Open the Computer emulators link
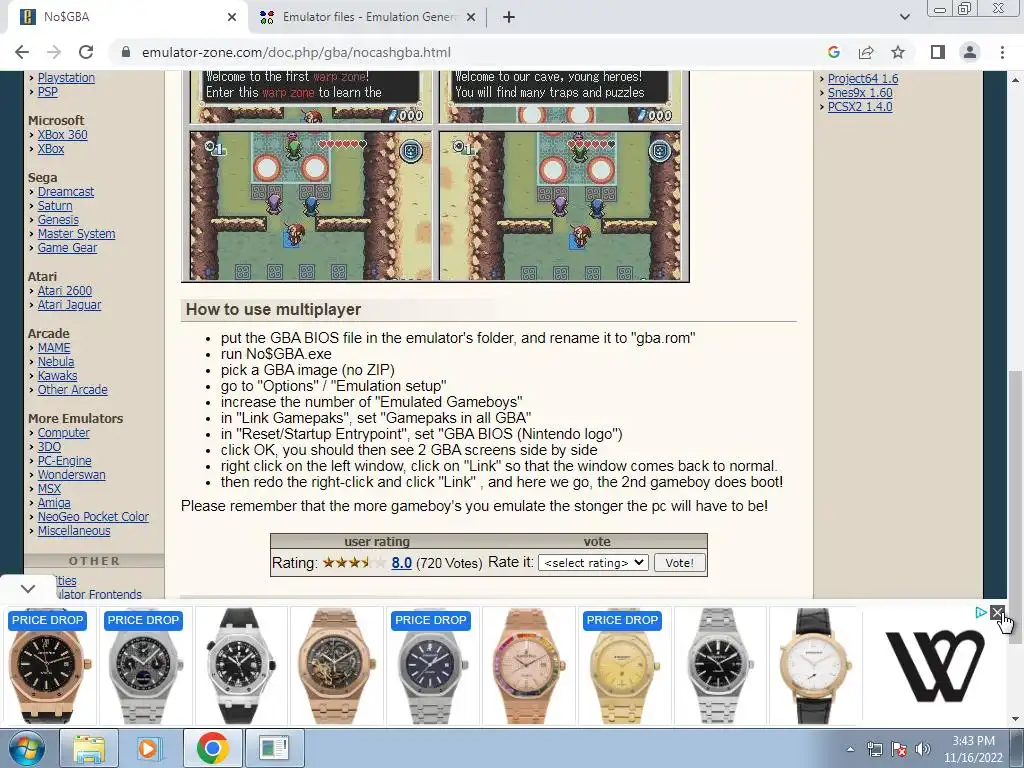Viewport: 1024px width, 768px height. [x=63, y=433]
